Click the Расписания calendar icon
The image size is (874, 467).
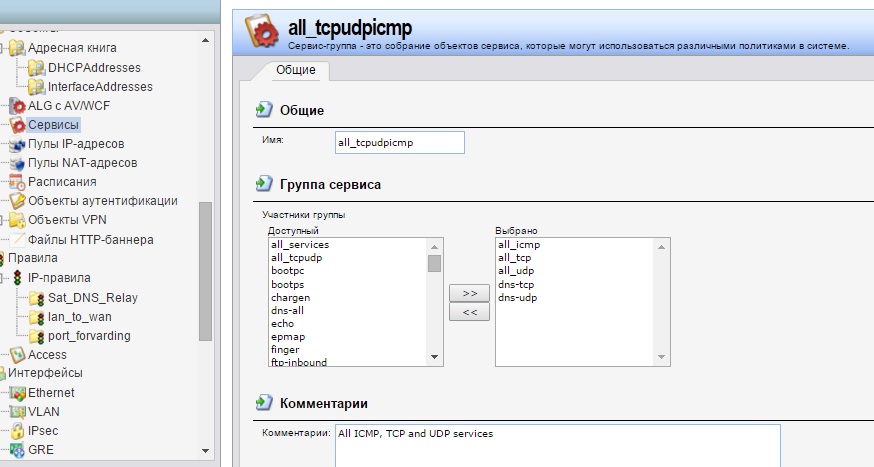coord(17,182)
